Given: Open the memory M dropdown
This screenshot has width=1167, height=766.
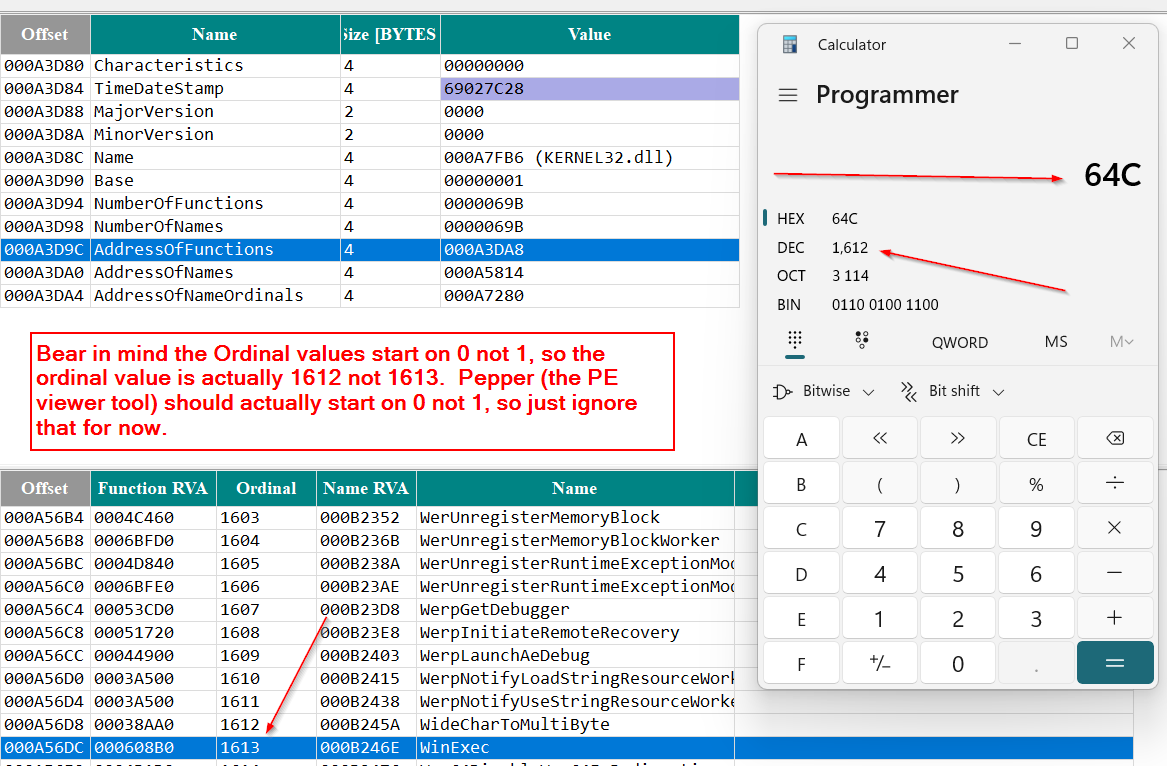Looking at the screenshot, I should [x=1121, y=342].
